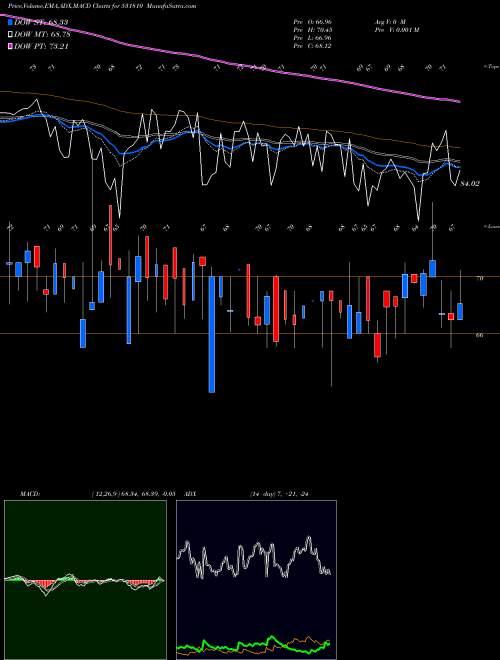Click the 'Pre O: 66.96' open value

coord(313,21)
